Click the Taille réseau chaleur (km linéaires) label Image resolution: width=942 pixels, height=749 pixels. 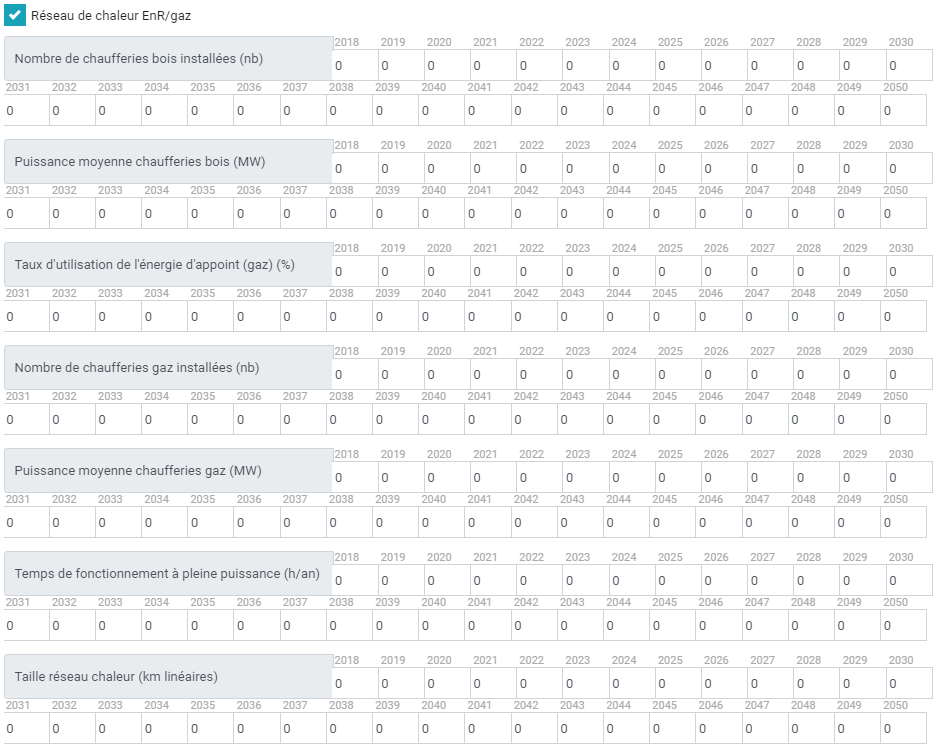(x=116, y=676)
